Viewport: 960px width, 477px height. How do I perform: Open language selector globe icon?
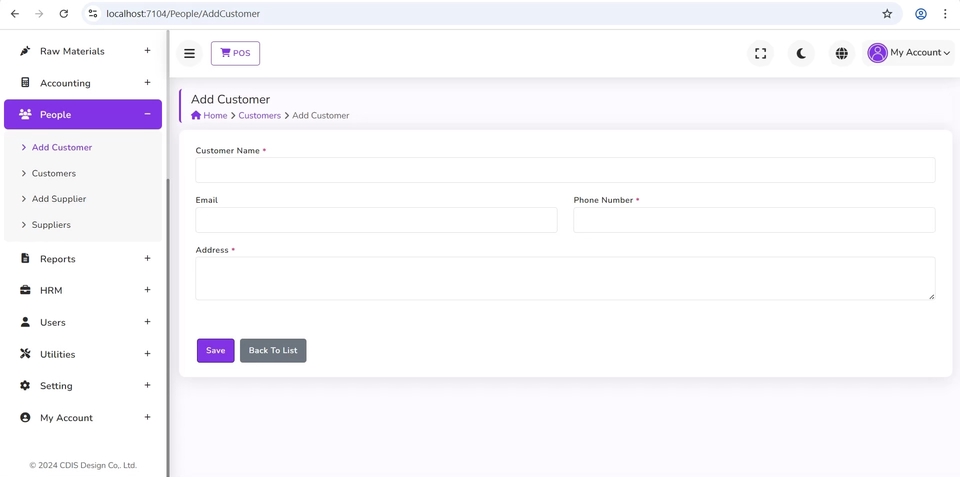(841, 53)
